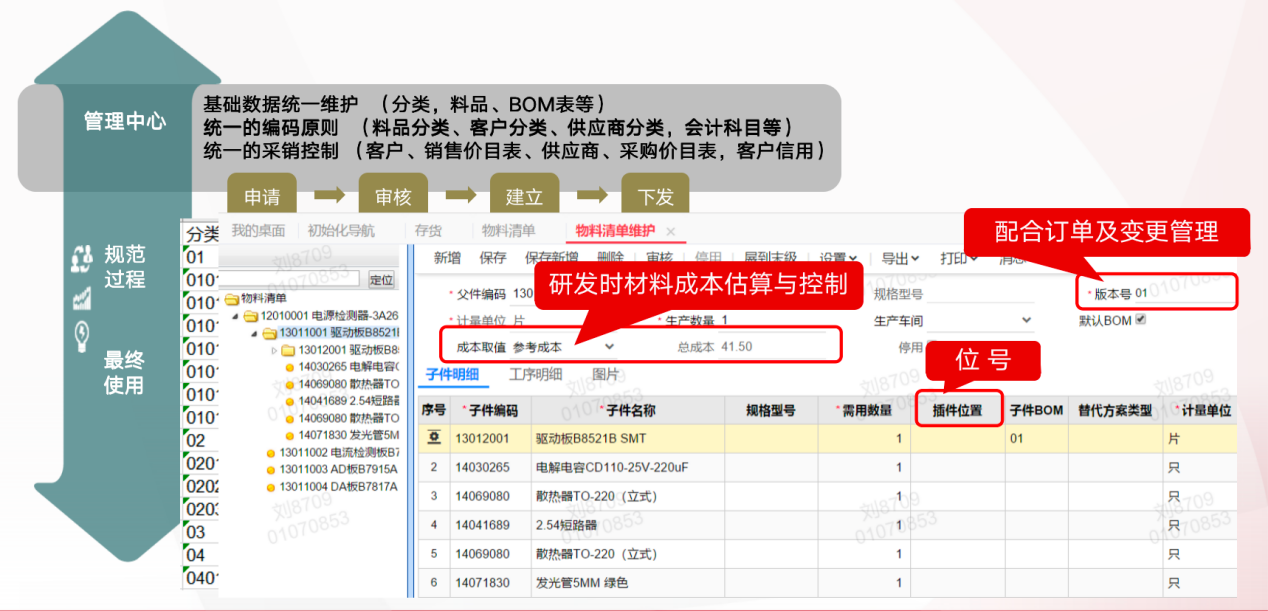This screenshot has width=1268, height=611.
Task: Switch to the 图片 tab
Action: (x=605, y=375)
